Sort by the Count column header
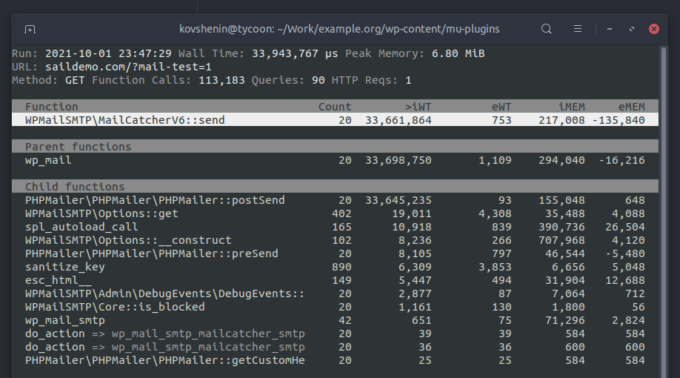The width and height of the screenshot is (680, 378). coord(335,107)
